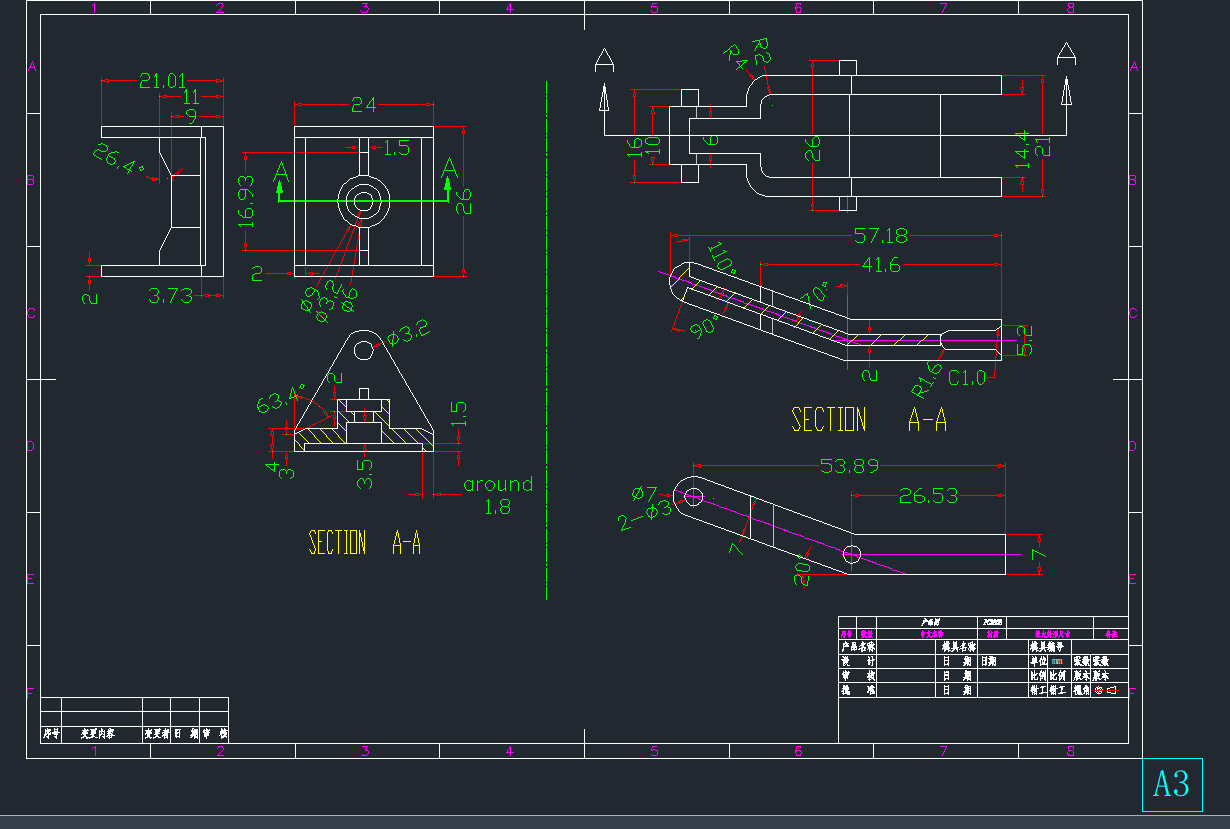
Task: Select the 16.93 vertical dimension
Action: (x=247, y=201)
